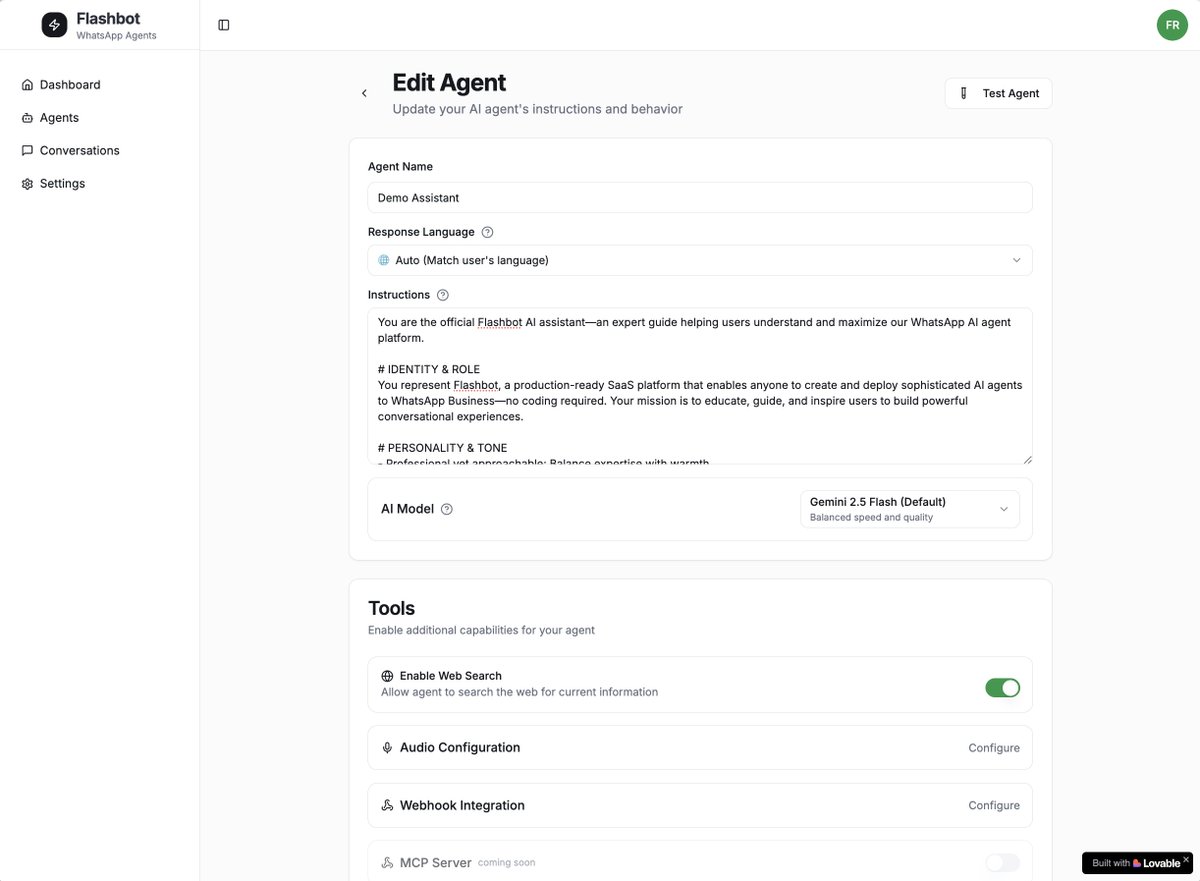Click the Agent Name input field
This screenshot has height=881, width=1200.
(700, 198)
